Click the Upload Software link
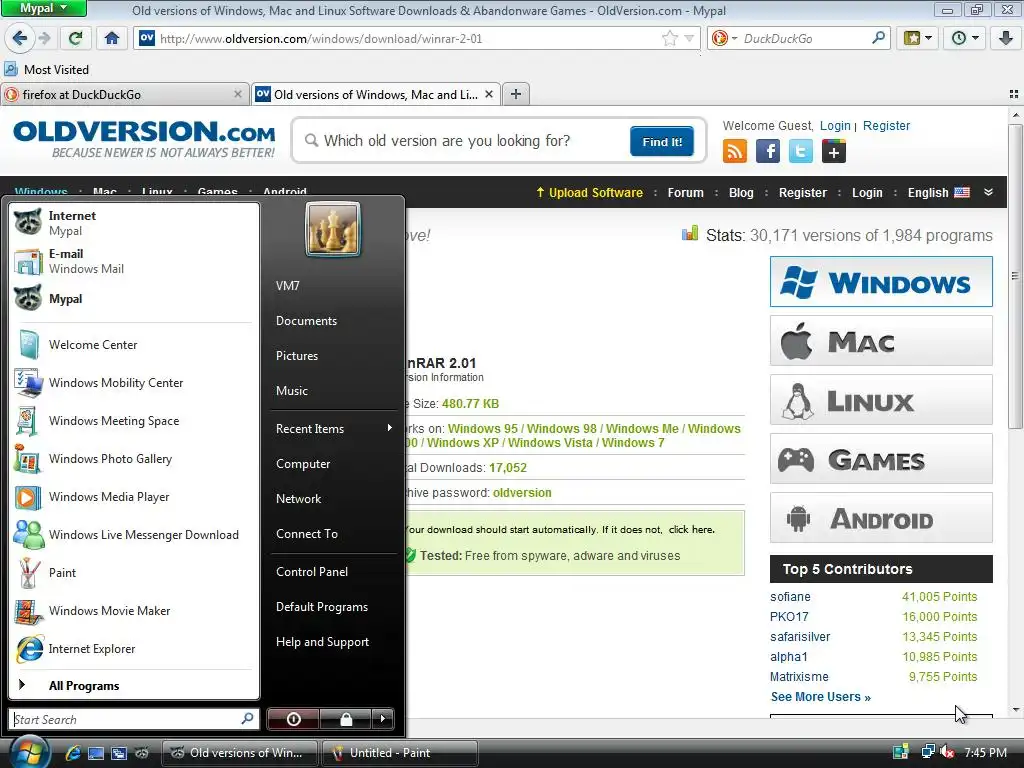The width and height of the screenshot is (1024, 768). click(x=589, y=193)
